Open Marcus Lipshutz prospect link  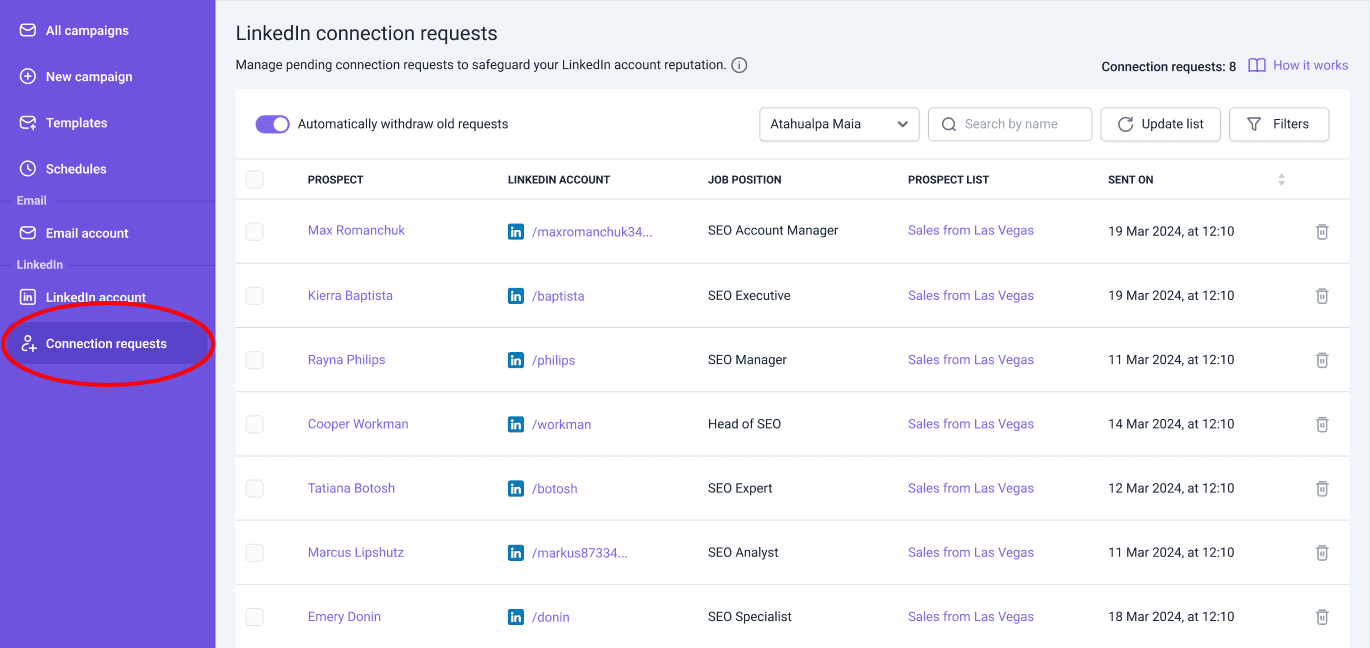(x=356, y=553)
